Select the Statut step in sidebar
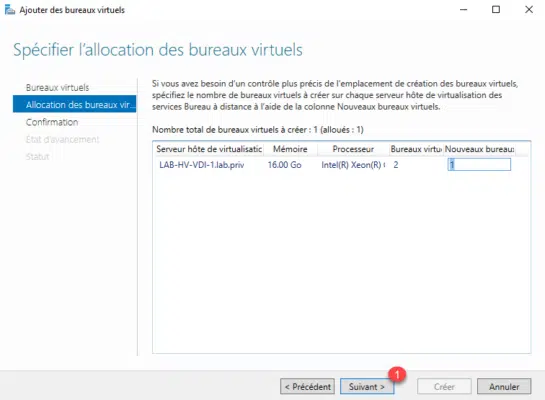Screen dimensions: 545x400 pos(37,156)
